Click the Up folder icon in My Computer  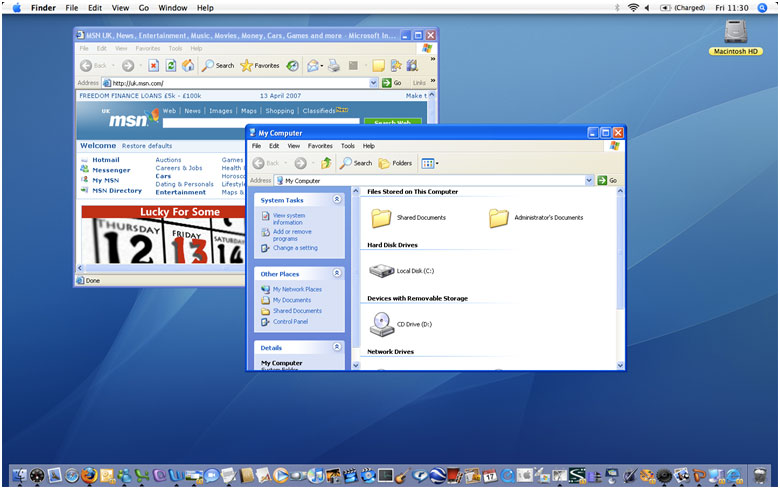click(326, 163)
